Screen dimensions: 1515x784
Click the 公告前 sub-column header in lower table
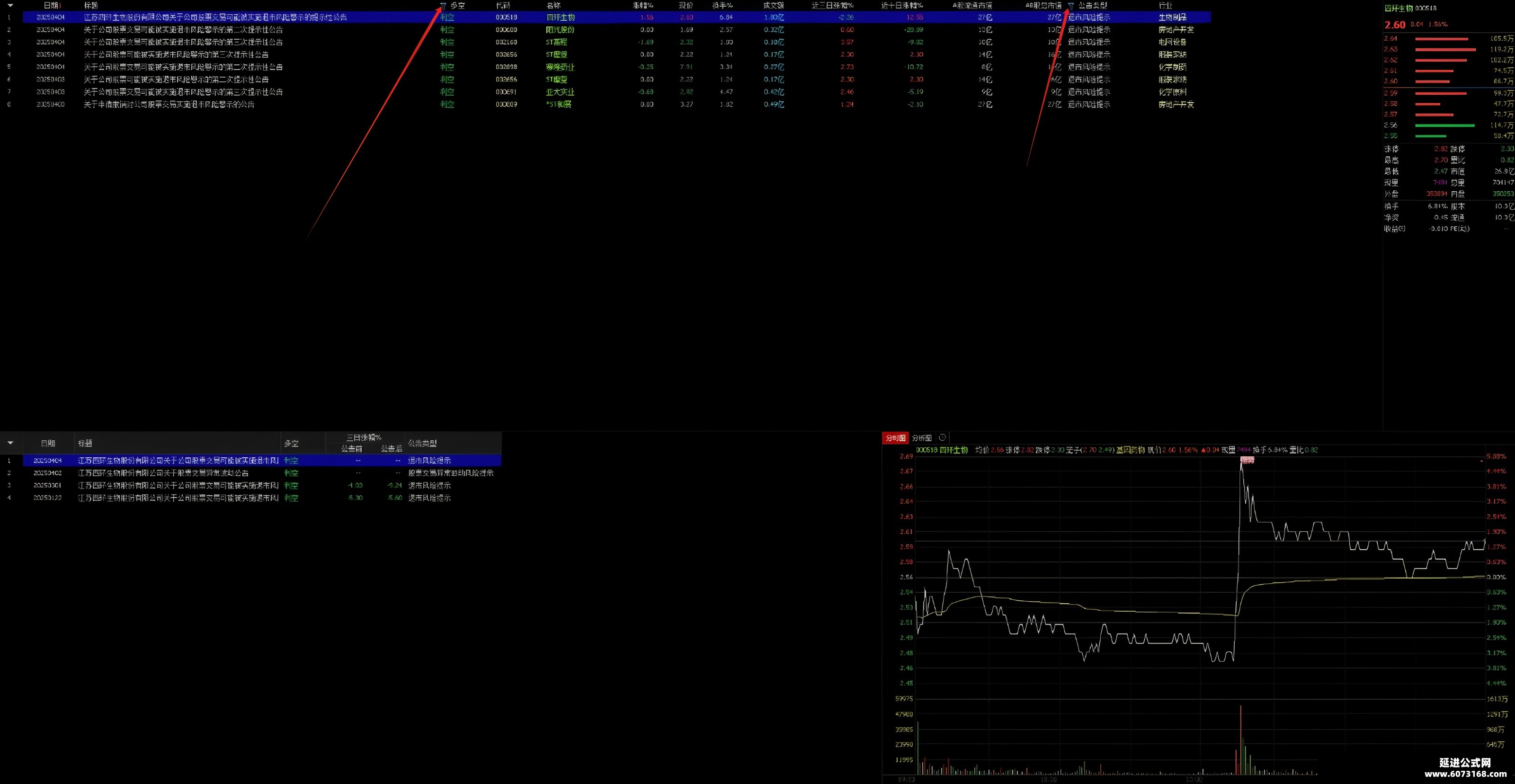tap(352, 448)
